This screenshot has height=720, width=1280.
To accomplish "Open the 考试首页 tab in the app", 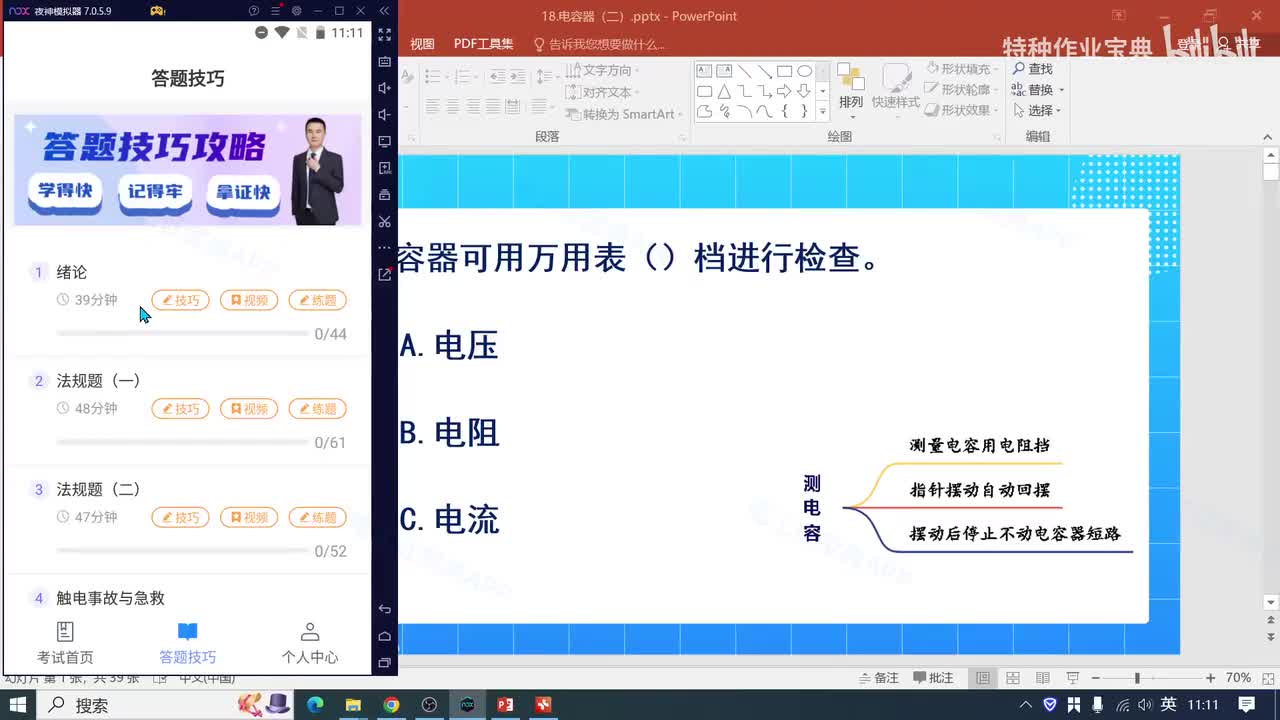I will coord(65,643).
